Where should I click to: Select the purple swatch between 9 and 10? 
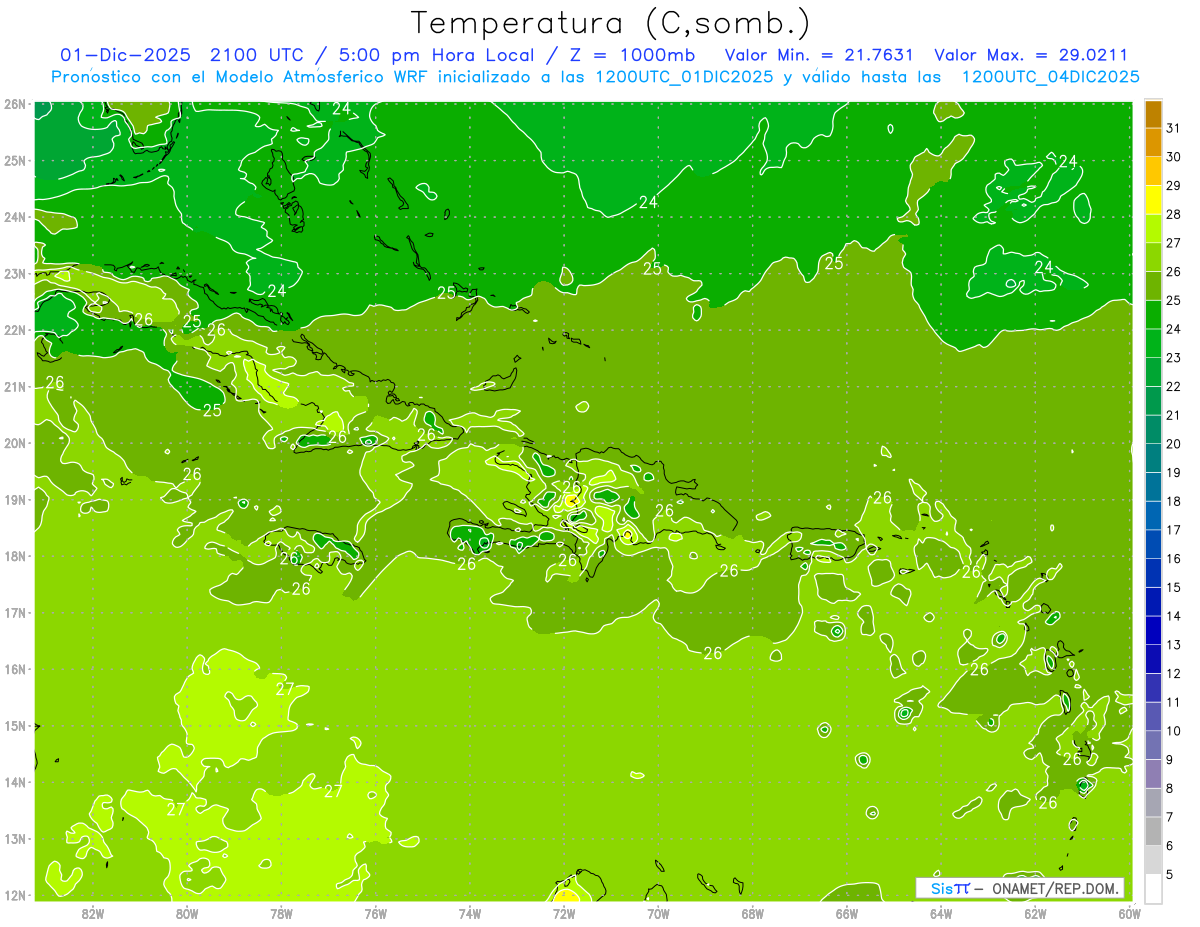pos(1153,746)
